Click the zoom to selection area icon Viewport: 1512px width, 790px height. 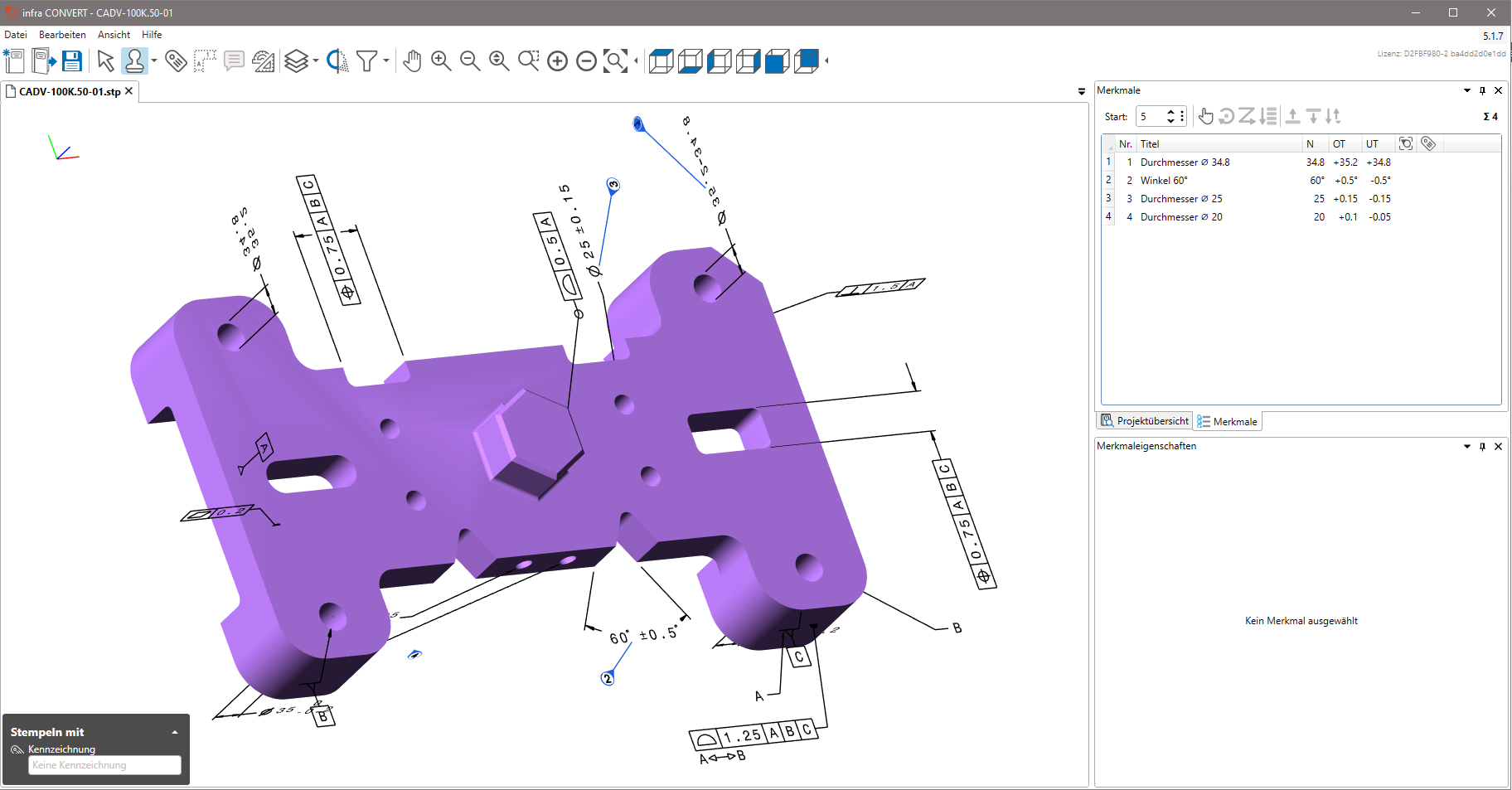pos(528,61)
